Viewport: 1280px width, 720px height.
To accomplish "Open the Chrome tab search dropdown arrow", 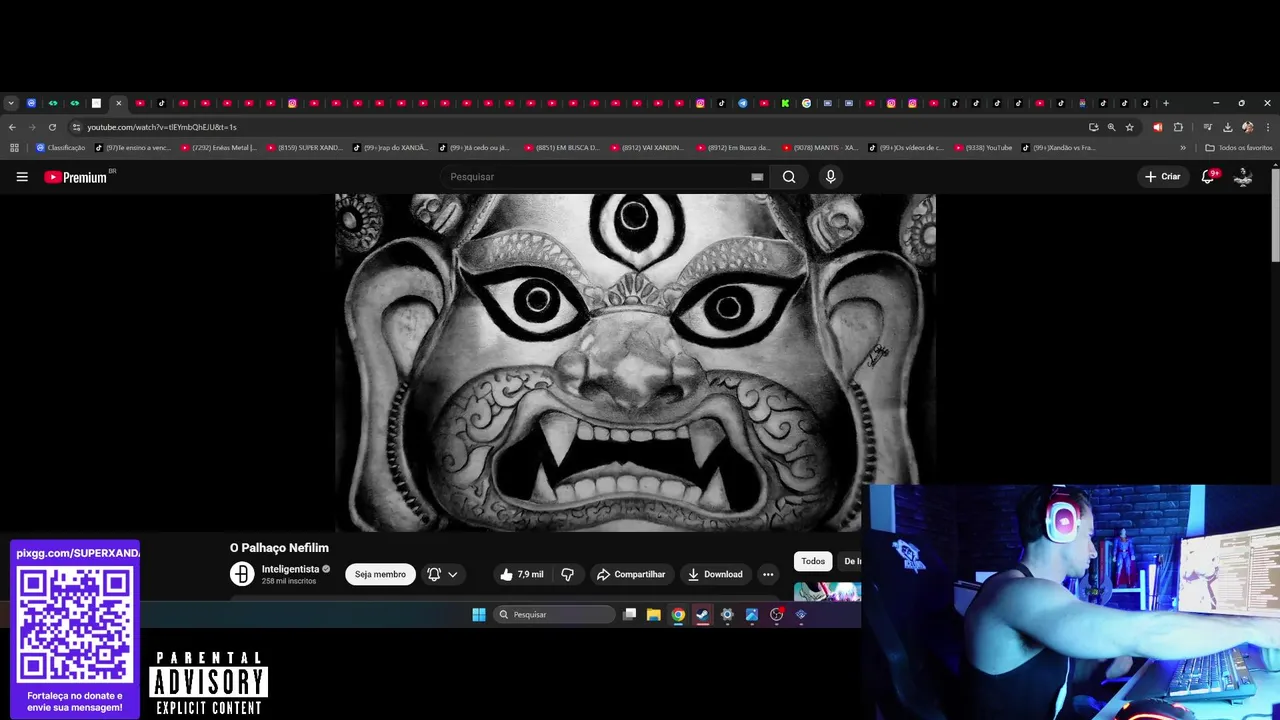I will point(11,103).
